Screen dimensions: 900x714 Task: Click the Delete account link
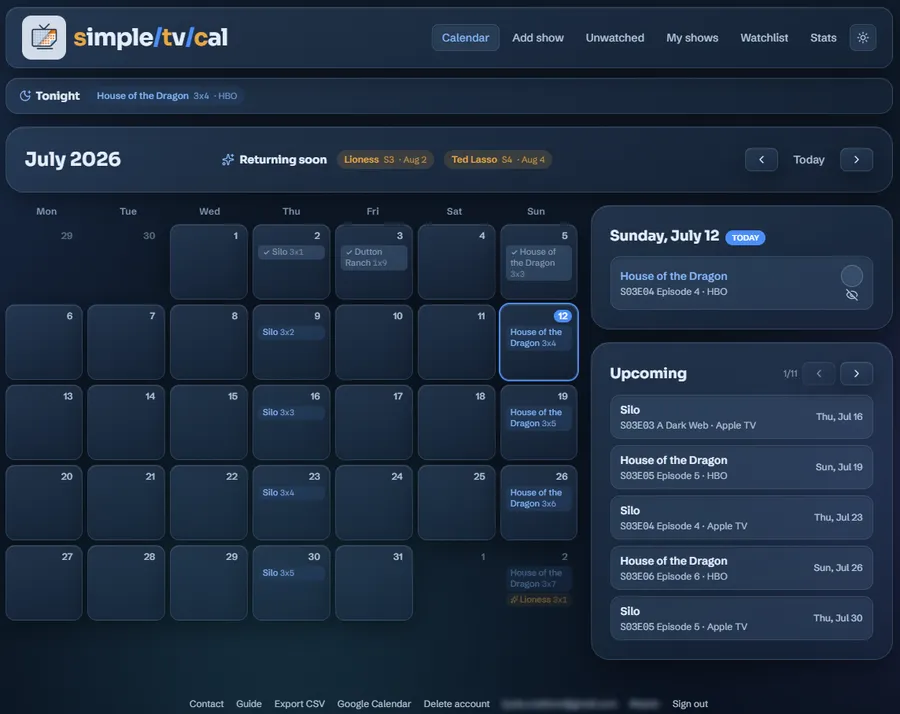coord(456,704)
